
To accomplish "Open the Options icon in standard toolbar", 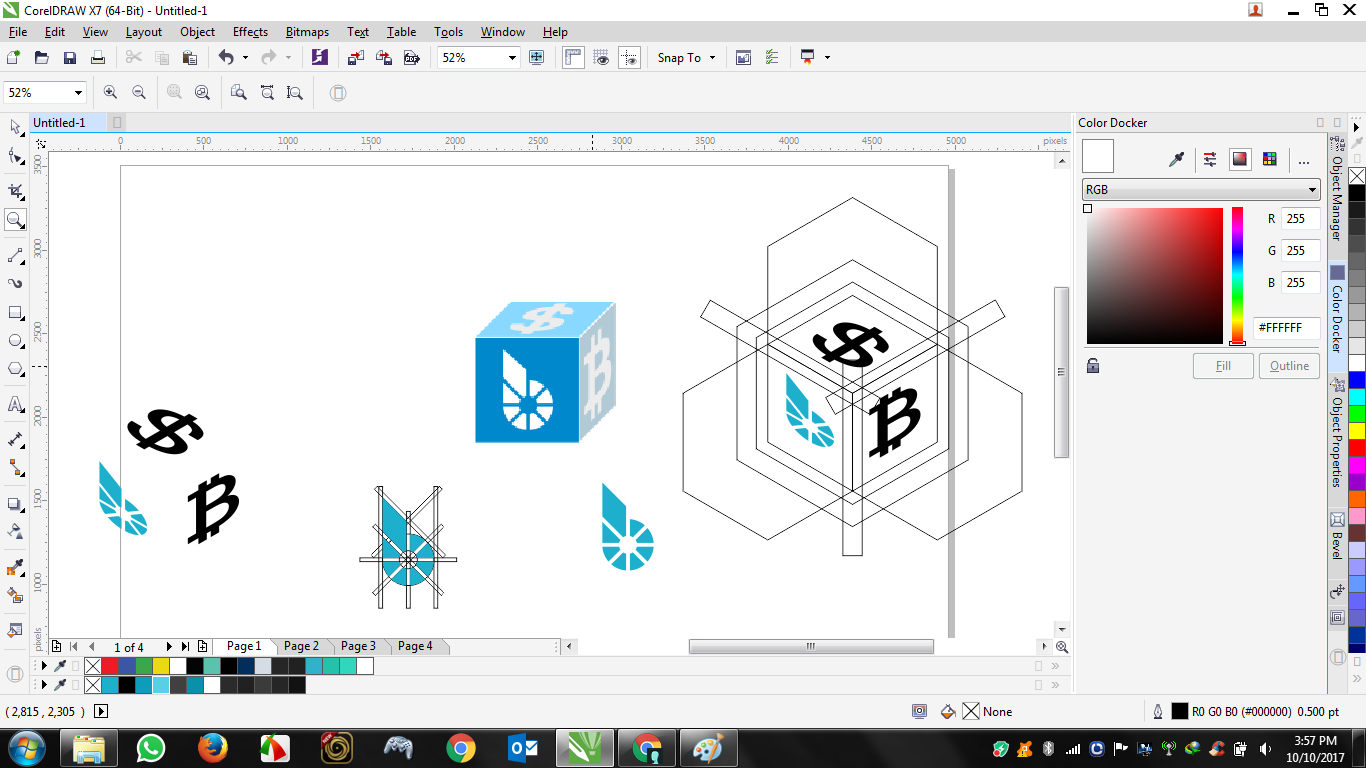I will point(771,57).
